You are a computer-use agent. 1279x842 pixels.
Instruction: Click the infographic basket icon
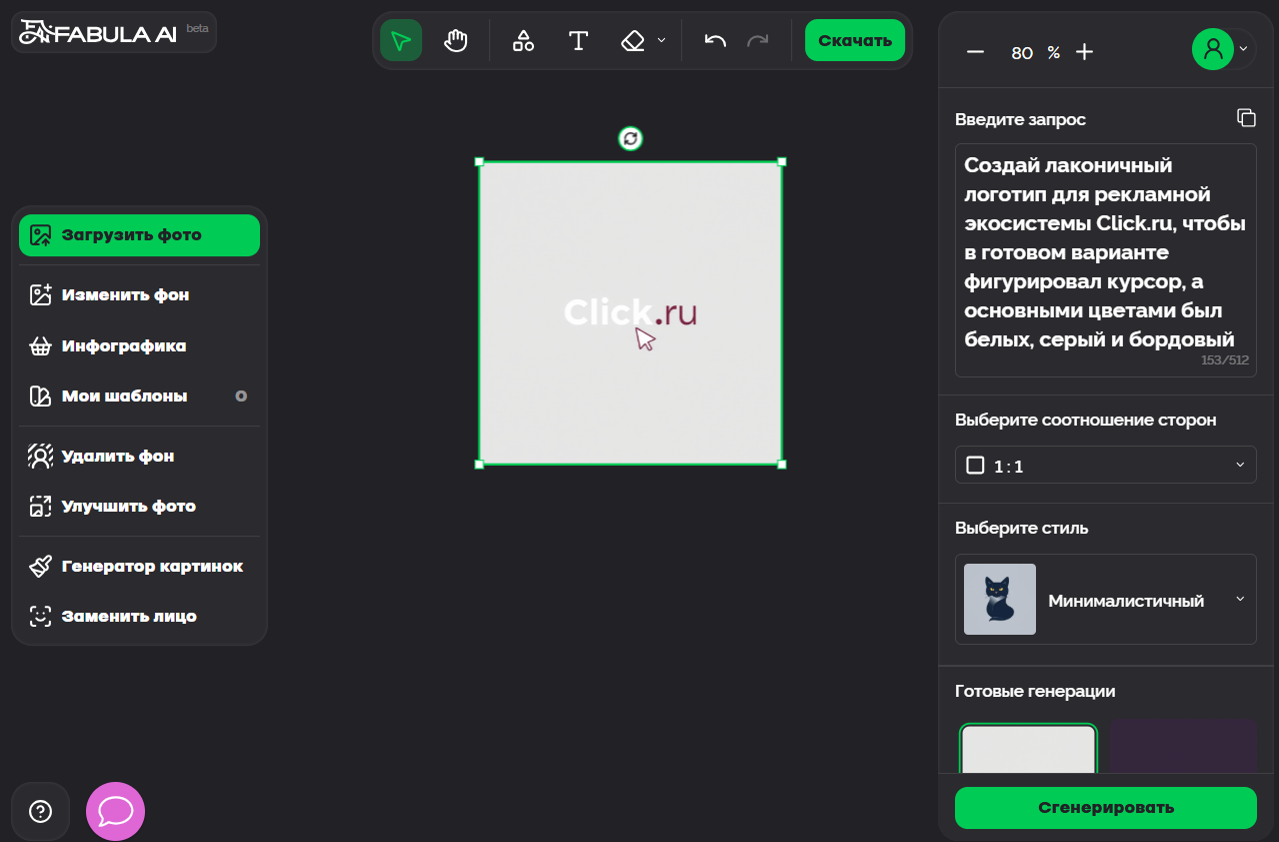[x=40, y=346]
